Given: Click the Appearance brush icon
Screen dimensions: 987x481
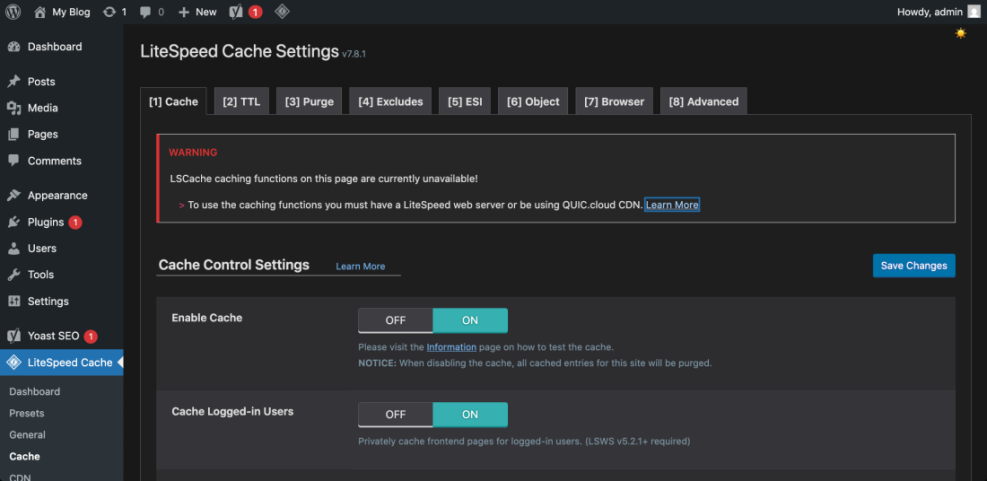Looking at the screenshot, I should tap(14, 195).
